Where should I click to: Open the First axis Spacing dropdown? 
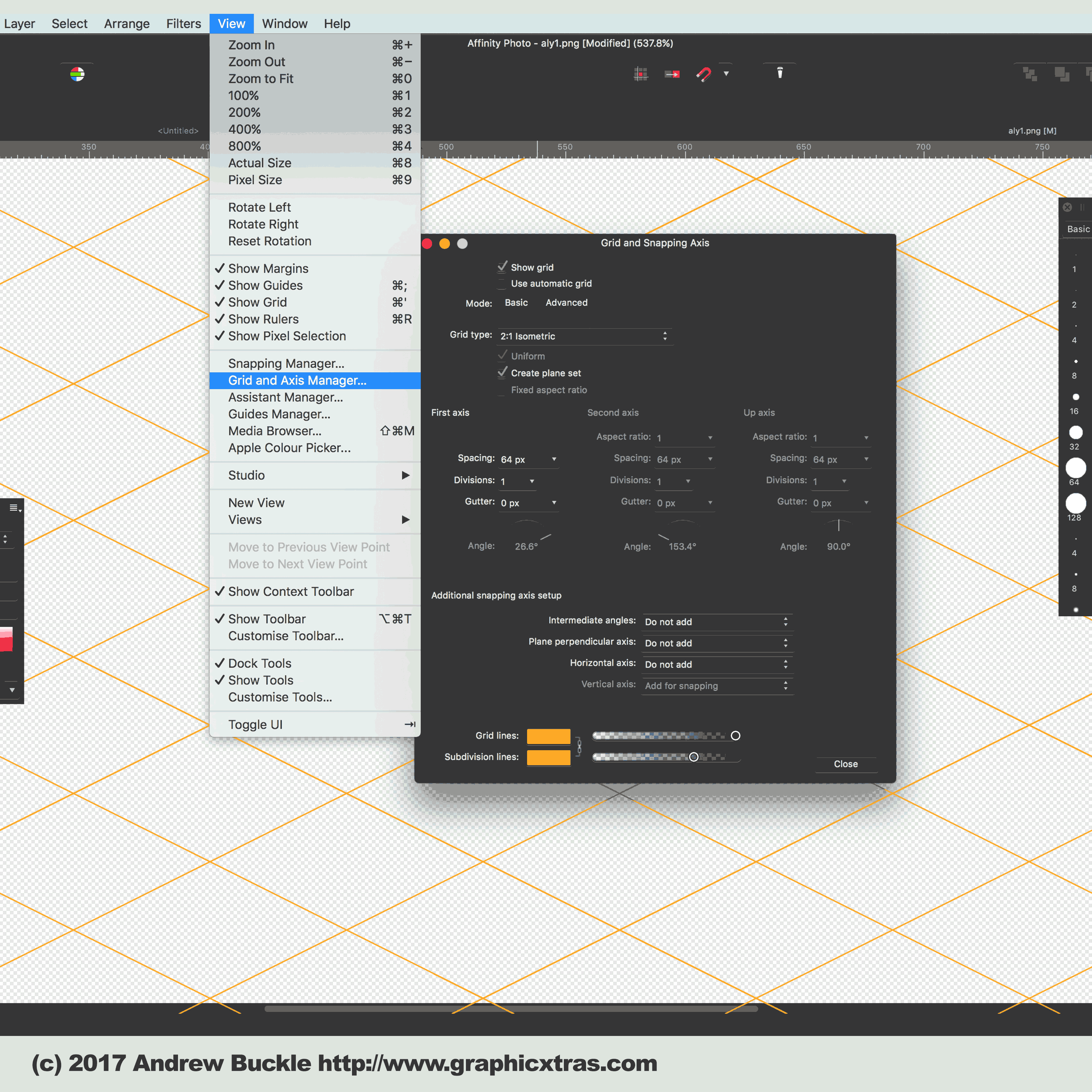(x=529, y=459)
